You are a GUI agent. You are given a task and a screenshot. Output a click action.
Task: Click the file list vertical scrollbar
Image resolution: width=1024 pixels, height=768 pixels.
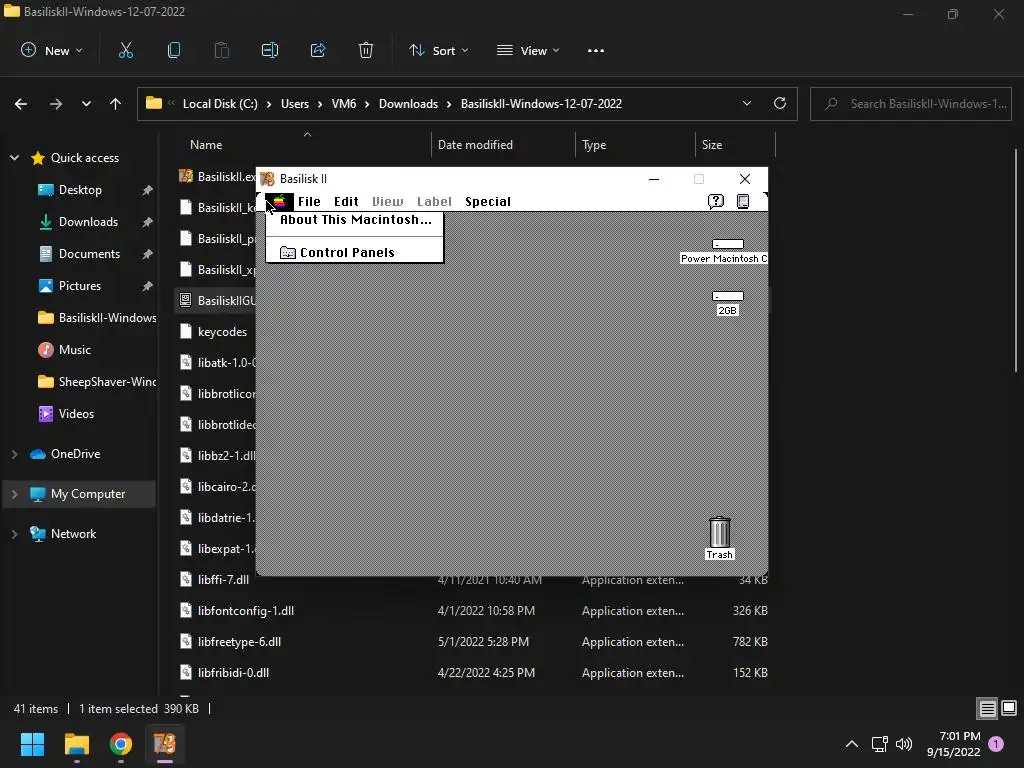pos(1016,261)
